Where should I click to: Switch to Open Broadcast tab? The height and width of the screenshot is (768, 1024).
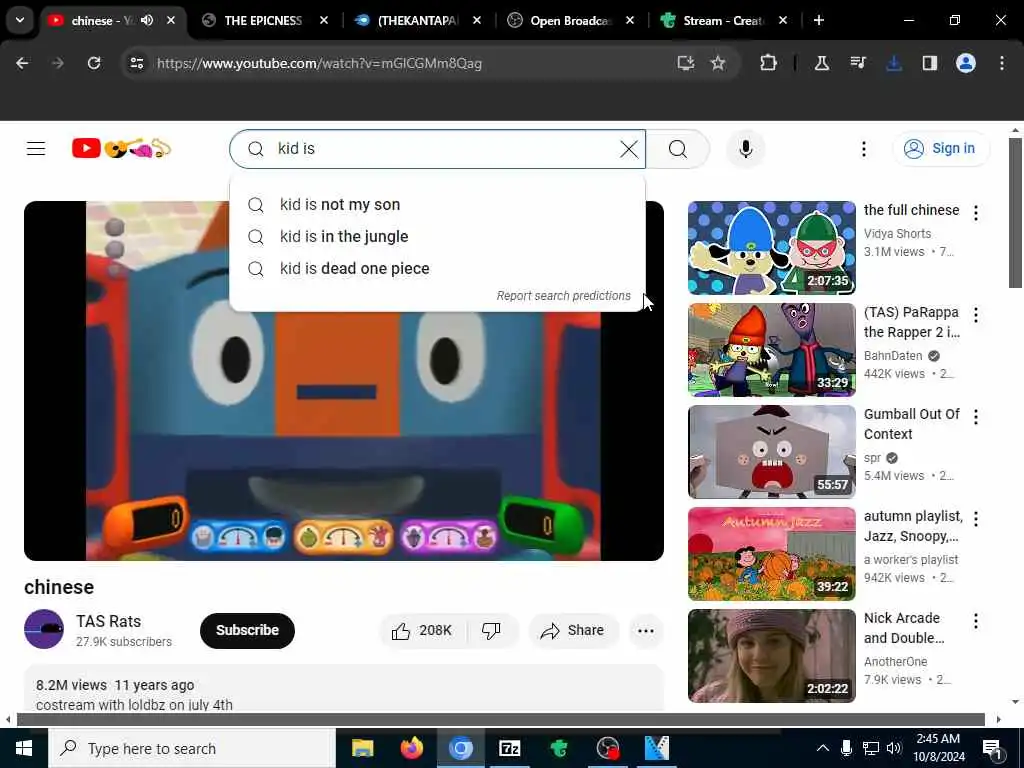click(571, 20)
